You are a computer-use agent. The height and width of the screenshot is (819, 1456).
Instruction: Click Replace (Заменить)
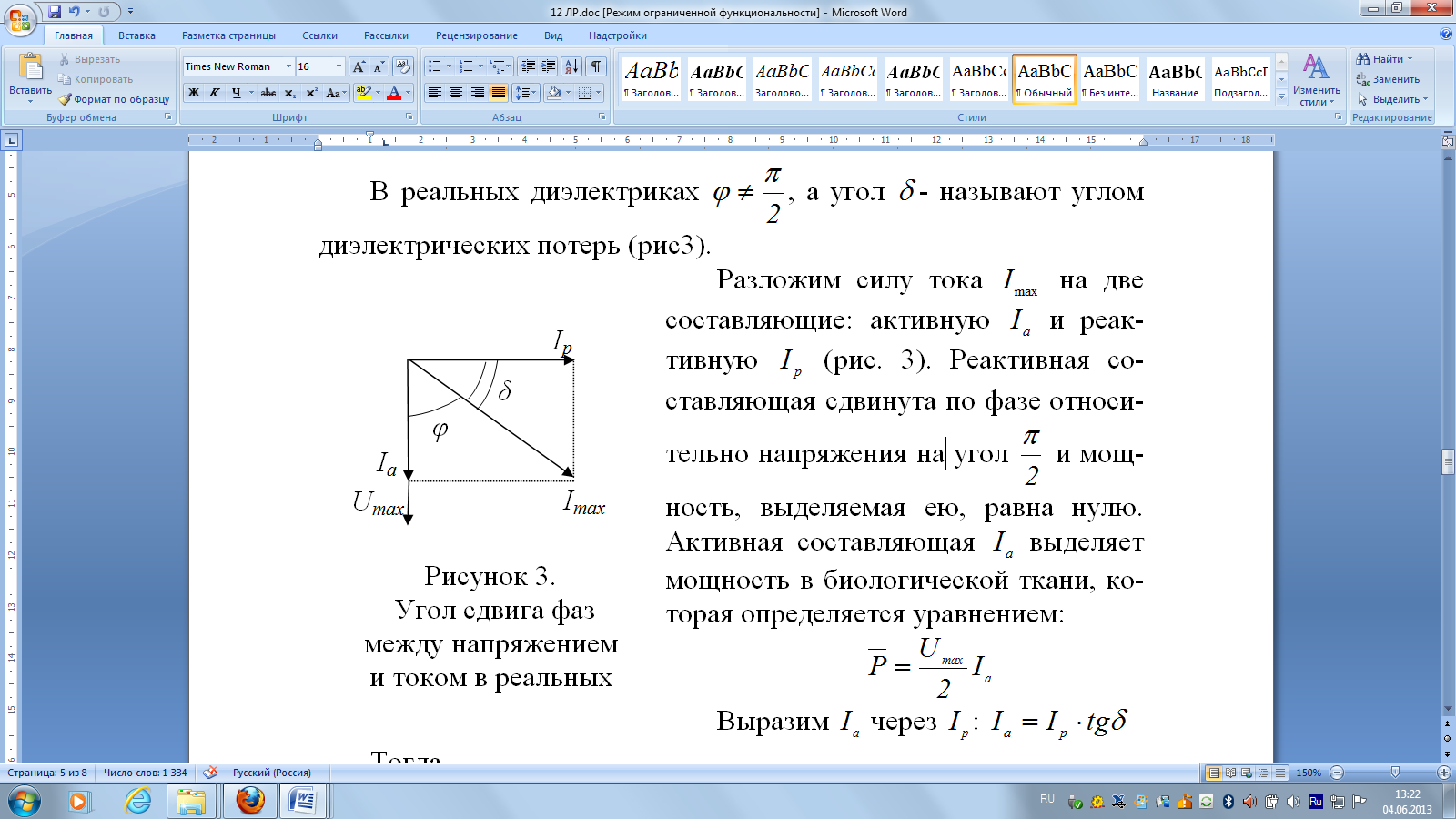point(1387,79)
